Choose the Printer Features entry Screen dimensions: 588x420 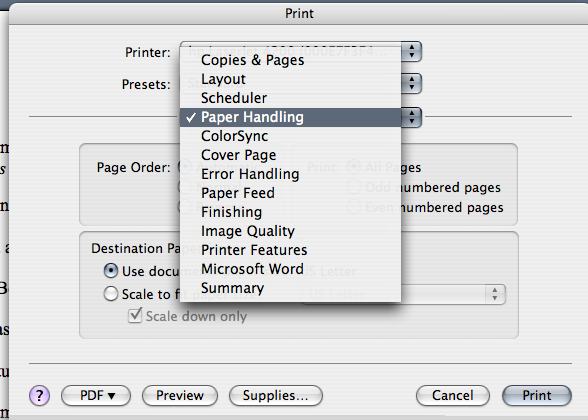coord(290,250)
